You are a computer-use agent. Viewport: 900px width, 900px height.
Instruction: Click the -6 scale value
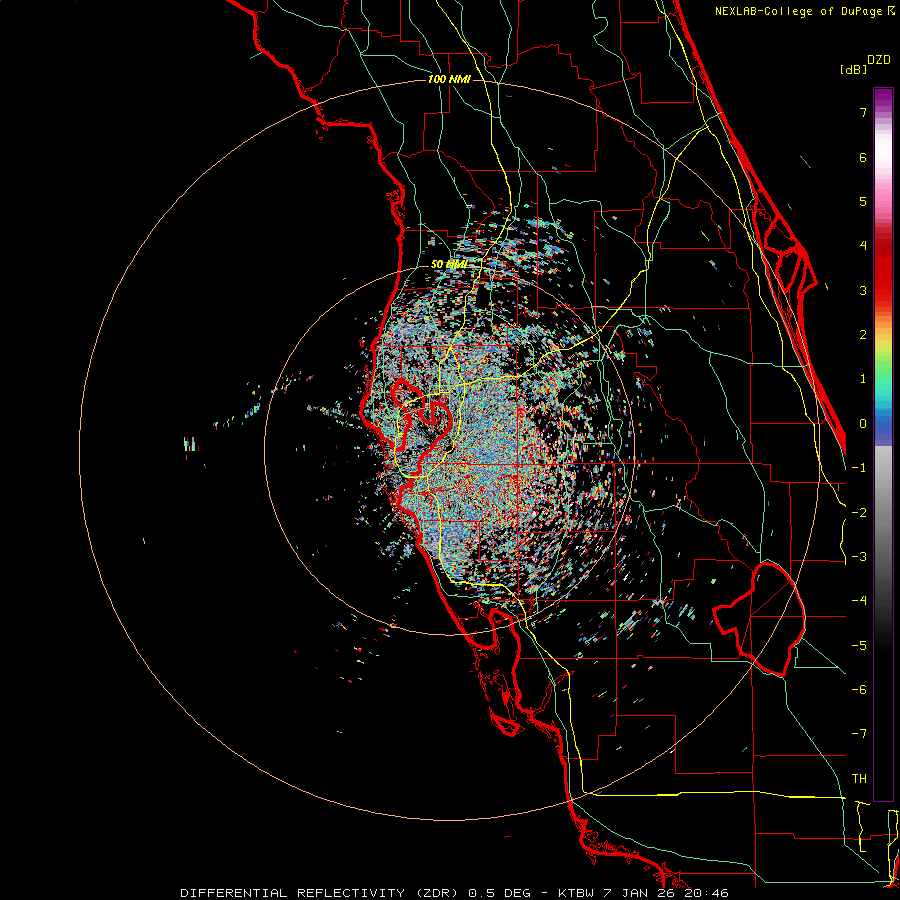click(859, 690)
